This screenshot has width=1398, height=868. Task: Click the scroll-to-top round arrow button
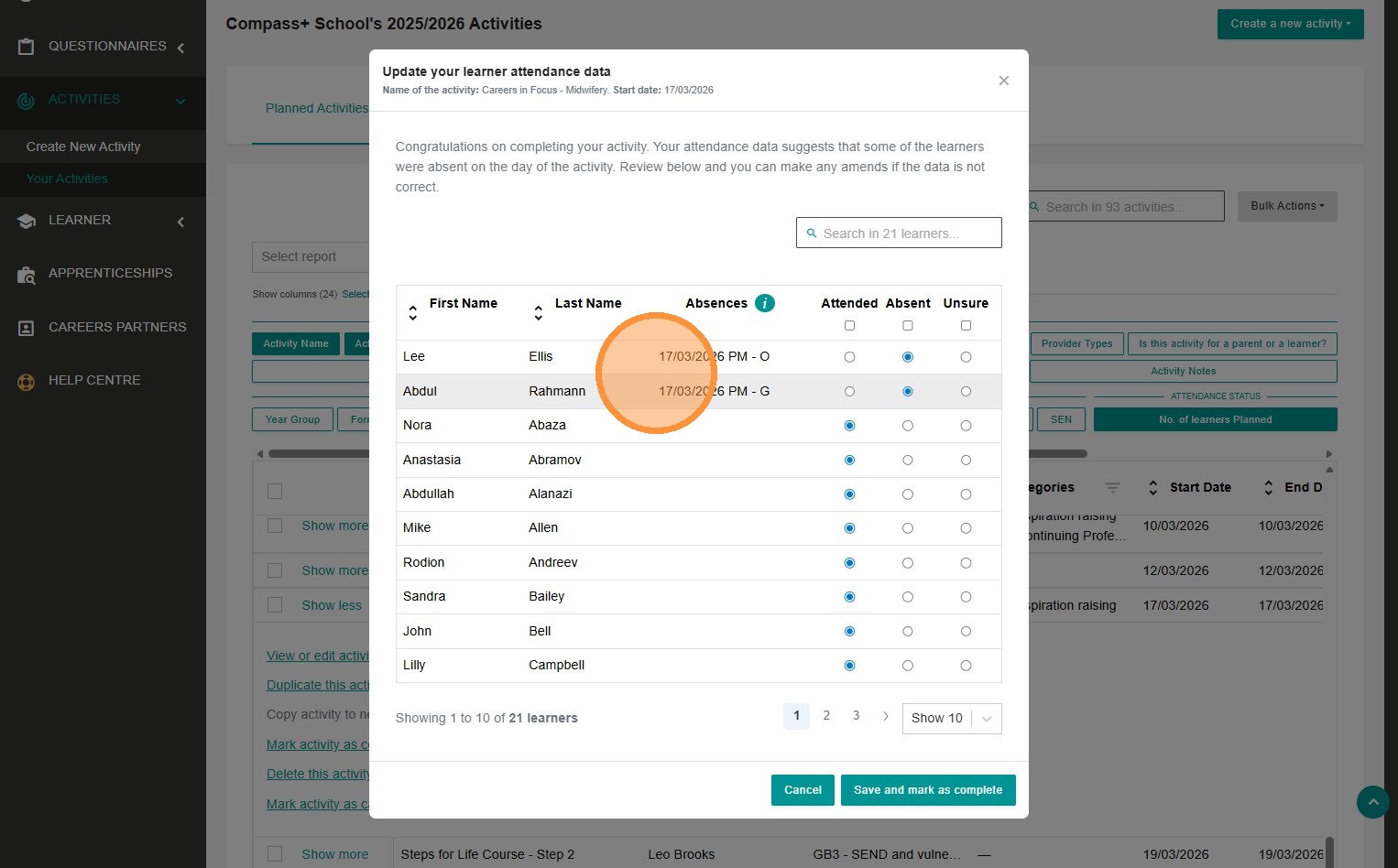coord(1373,802)
